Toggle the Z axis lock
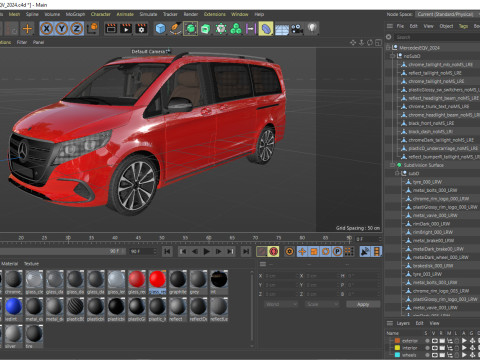 coord(77,29)
